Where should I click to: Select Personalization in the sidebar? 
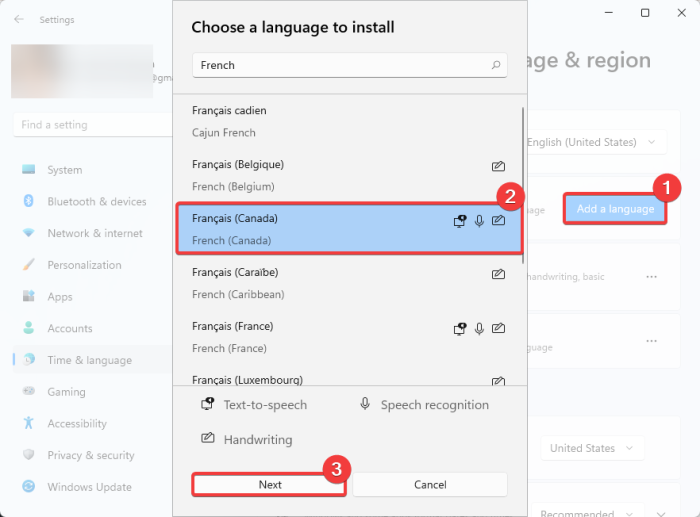point(84,265)
